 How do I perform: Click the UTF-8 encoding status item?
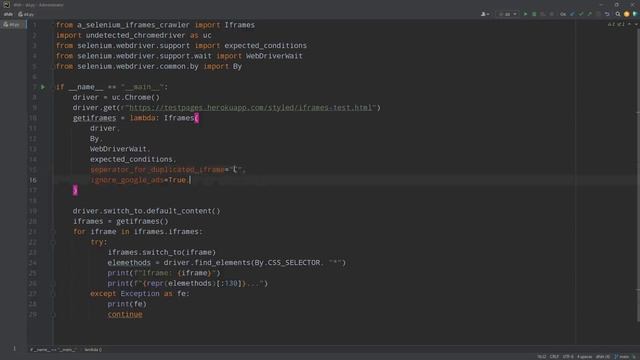tap(568, 357)
